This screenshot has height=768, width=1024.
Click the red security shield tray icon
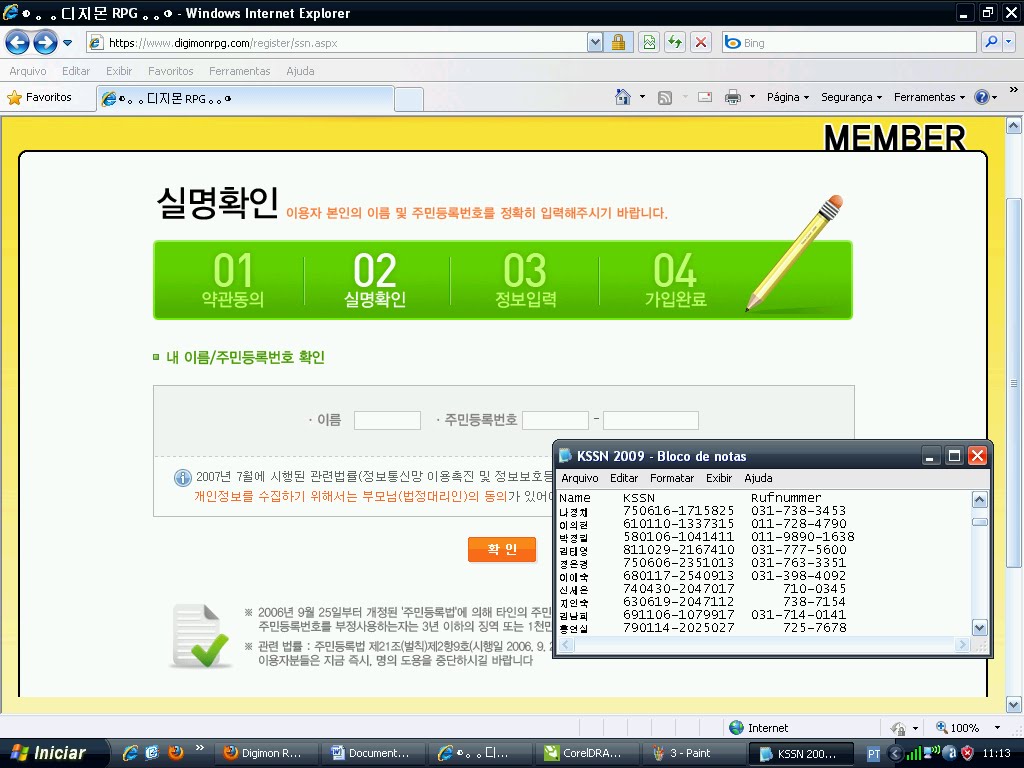coord(968,754)
